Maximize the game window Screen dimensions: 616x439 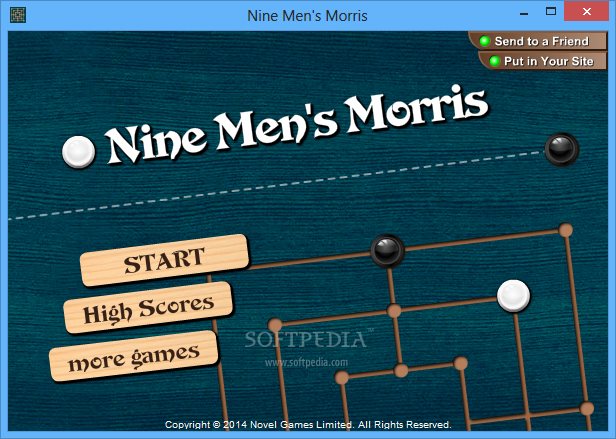click(551, 11)
